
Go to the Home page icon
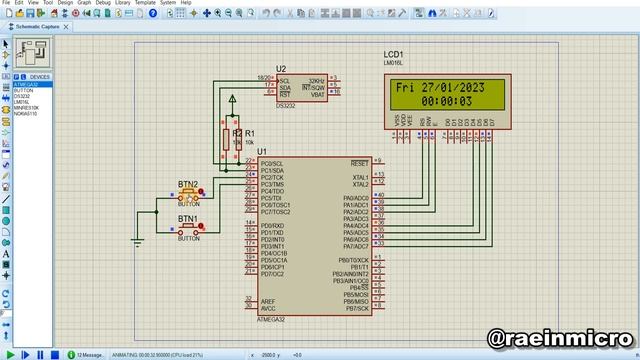[x=54, y=13]
